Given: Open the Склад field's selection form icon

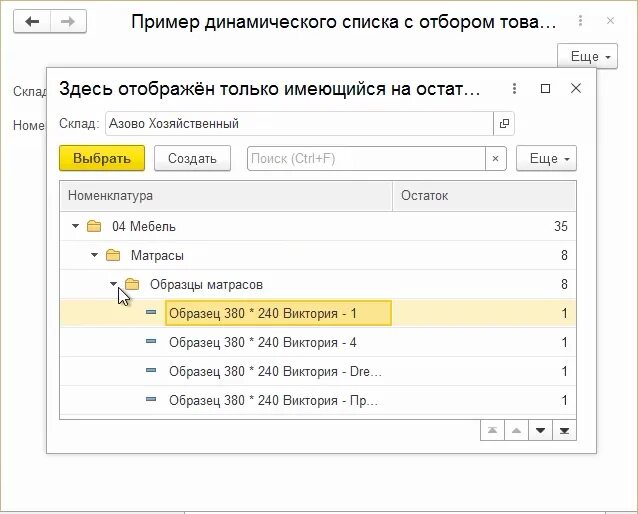Looking at the screenshot, I should (x=504, y=124).
